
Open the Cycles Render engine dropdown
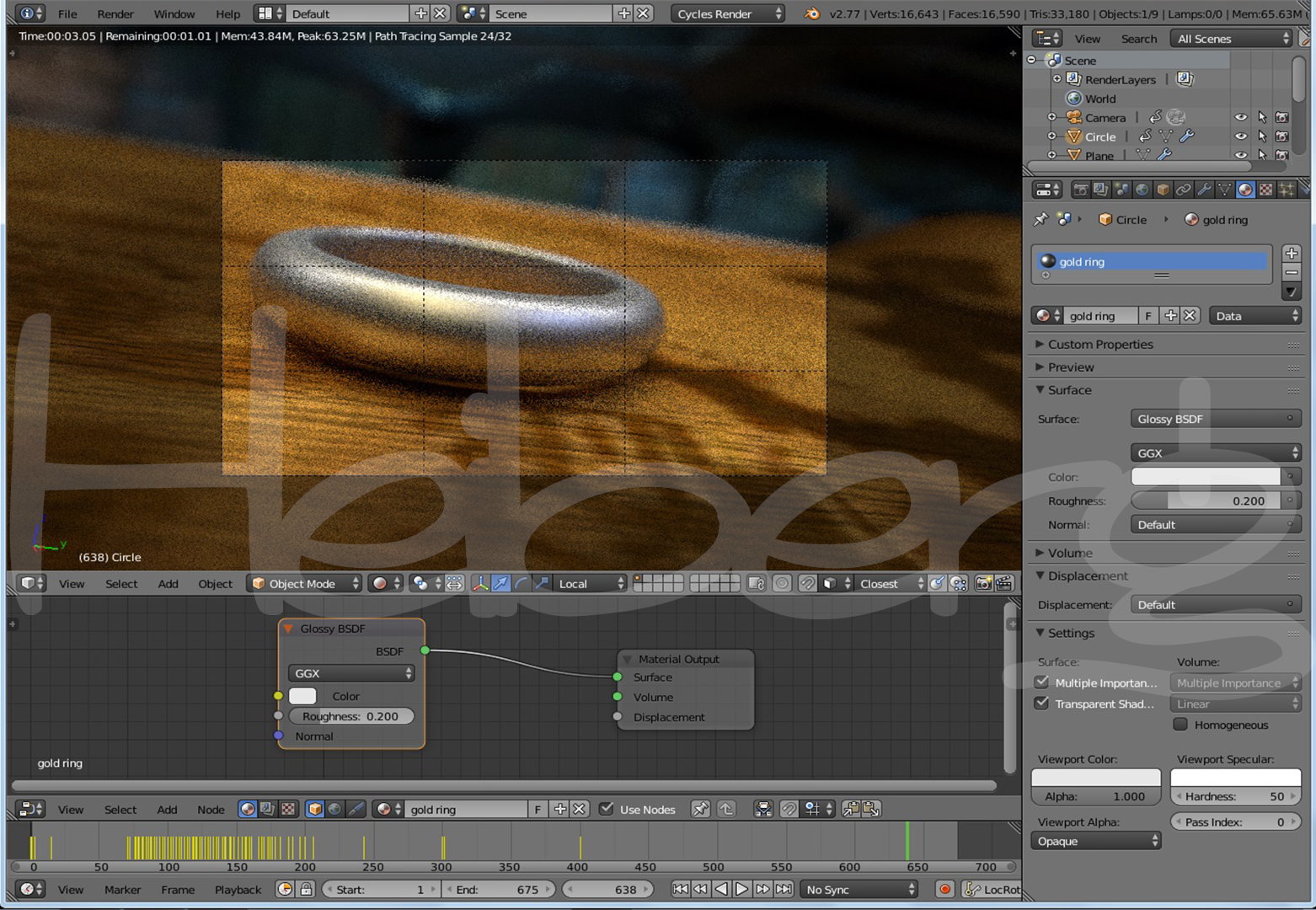(x=728, y=13)
